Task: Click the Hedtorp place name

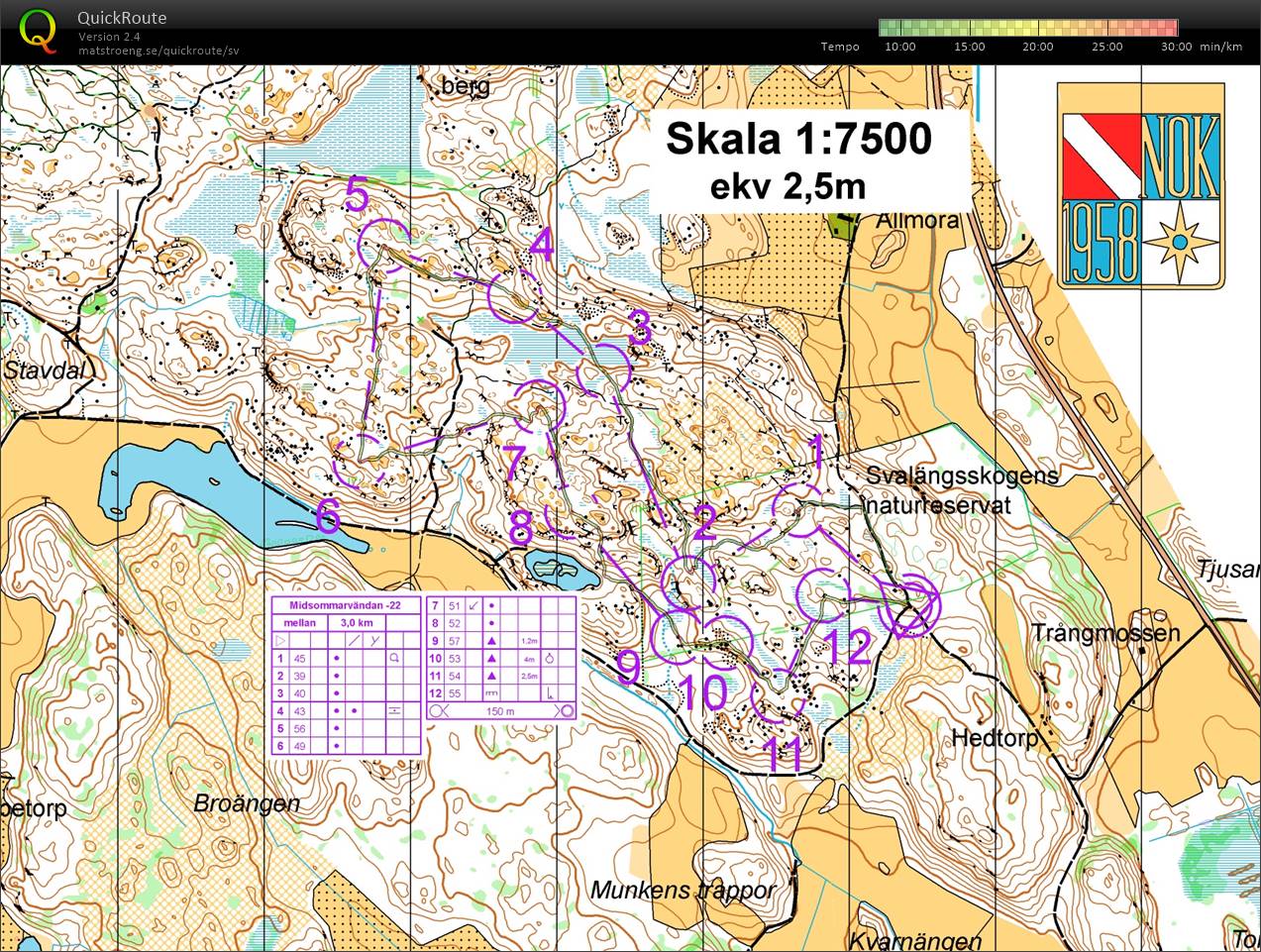Action: coord(996,738)
